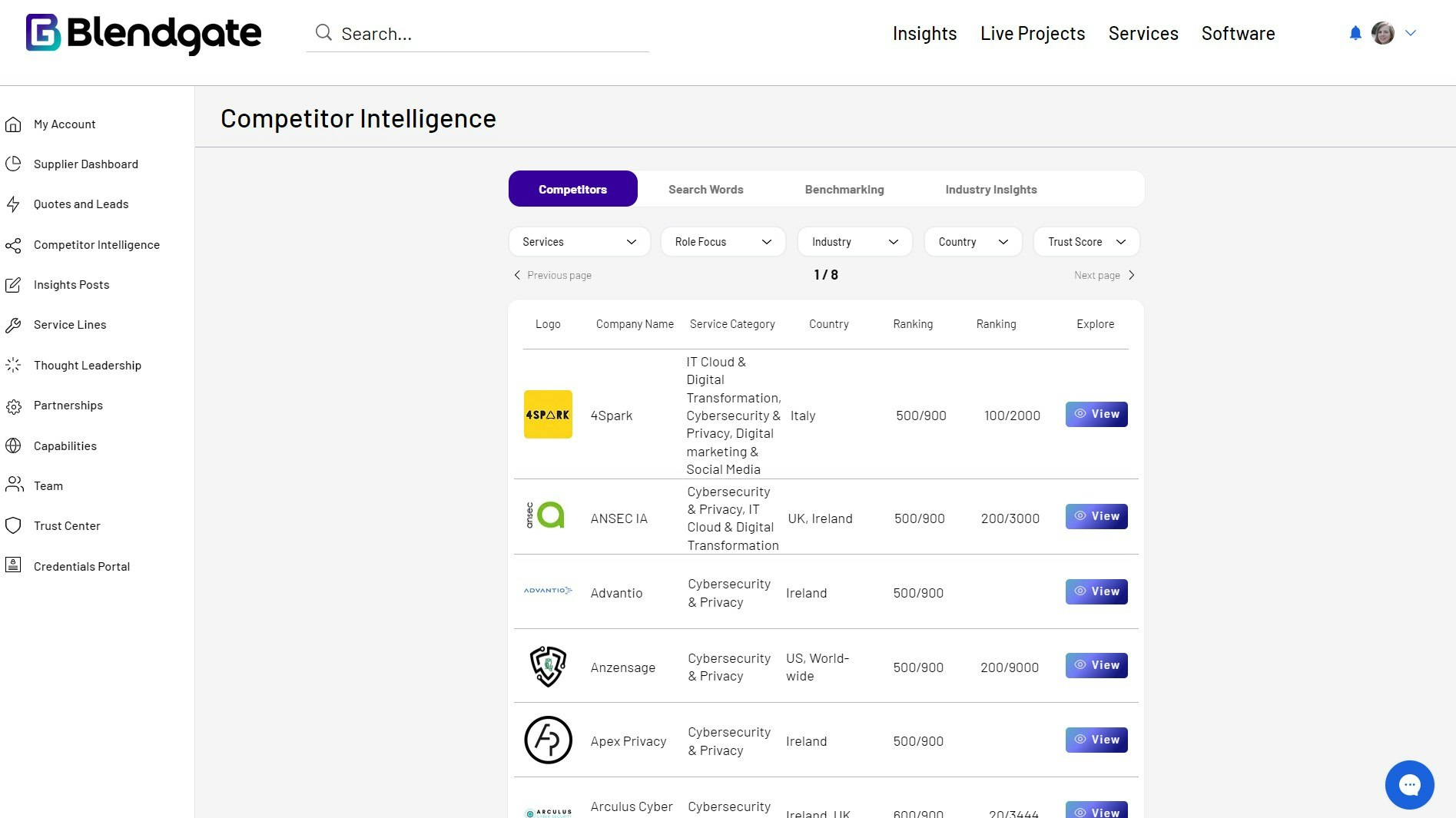Click the Quotes and Leads bolt icon
This screenshot has width=1456, height=818.
pyautogui.click(x=13, y=204)
